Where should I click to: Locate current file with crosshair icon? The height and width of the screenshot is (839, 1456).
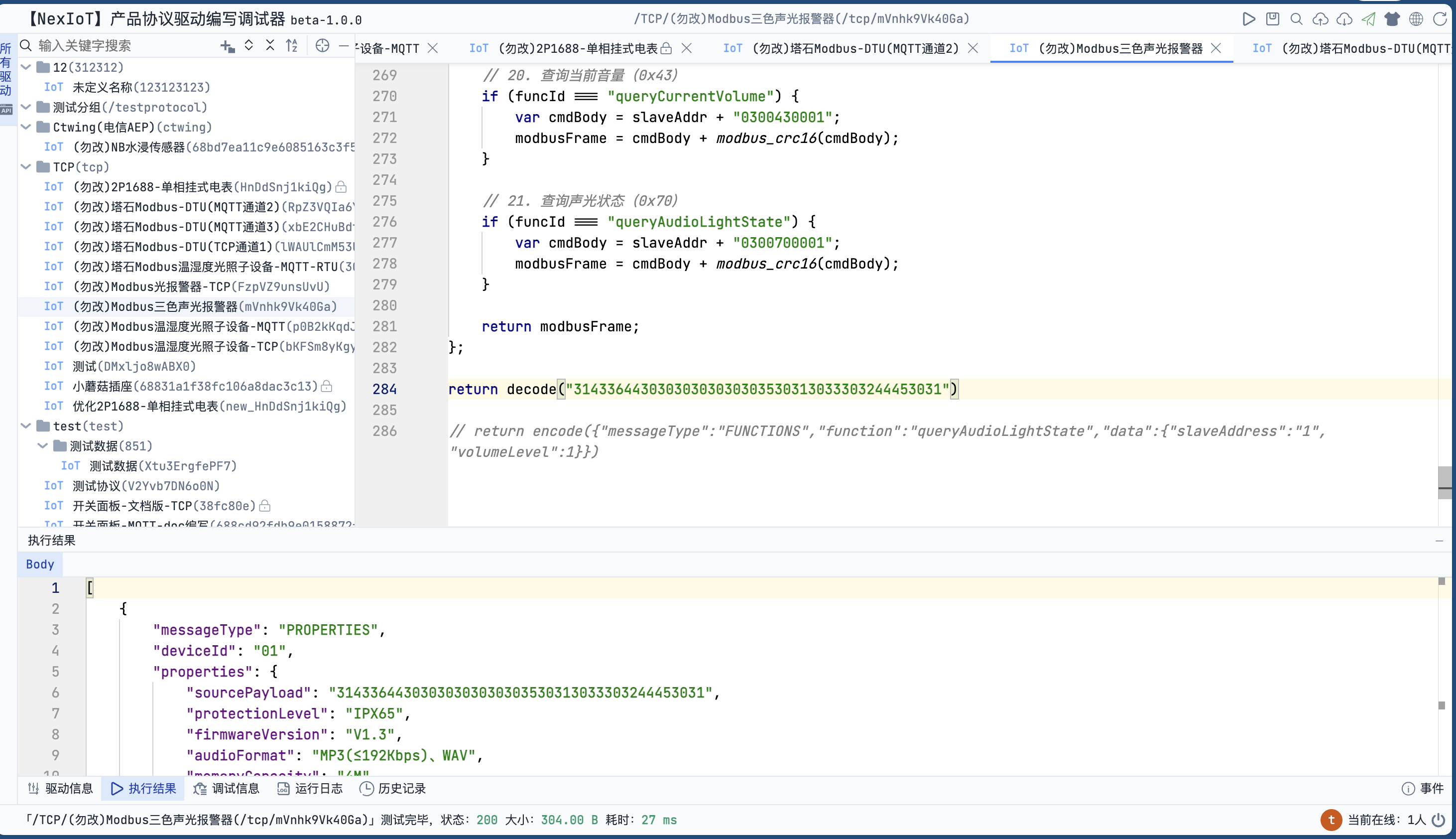pos(323,46)
